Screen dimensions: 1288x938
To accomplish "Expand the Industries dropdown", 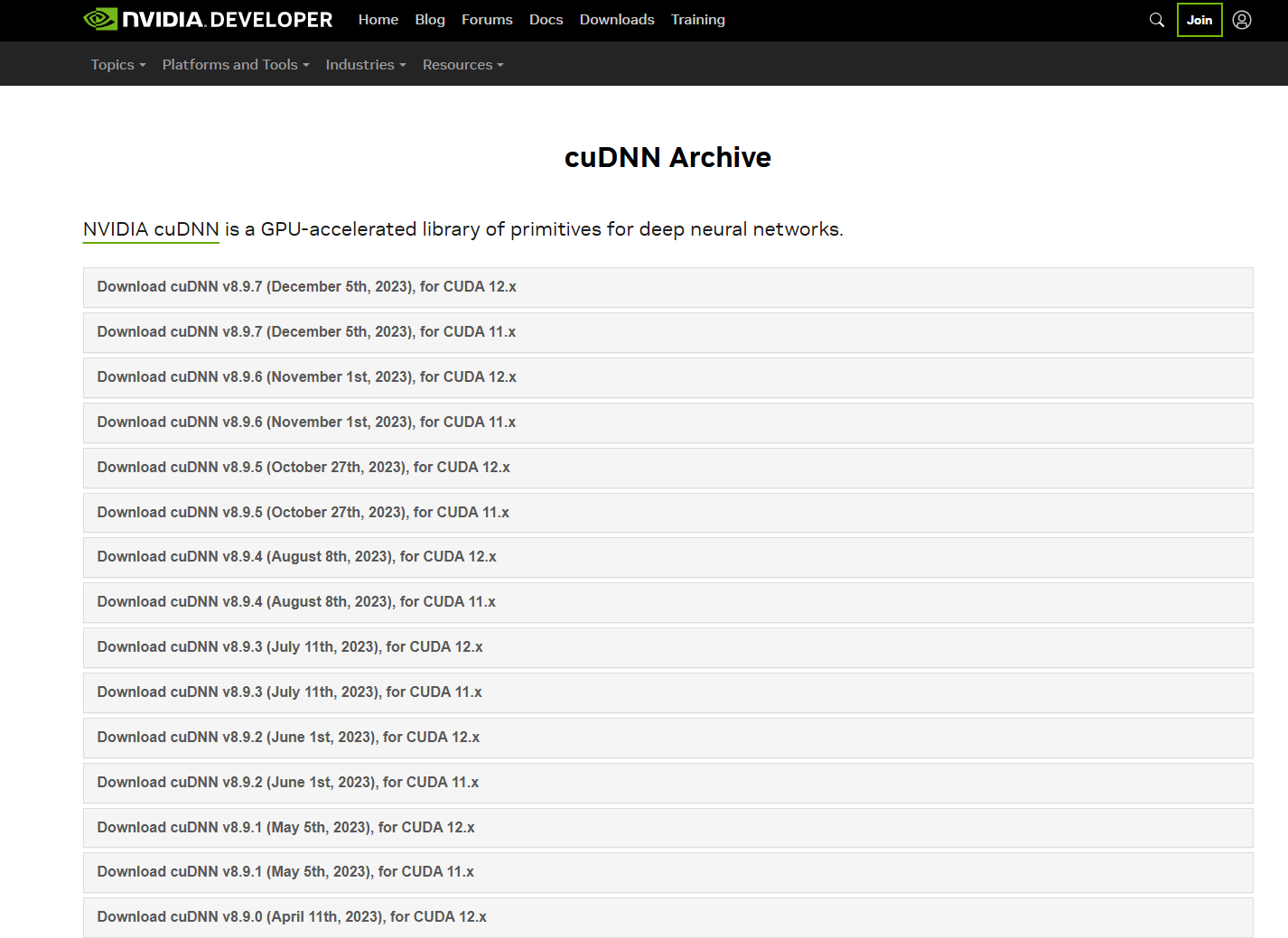I will tap(365, 65).
